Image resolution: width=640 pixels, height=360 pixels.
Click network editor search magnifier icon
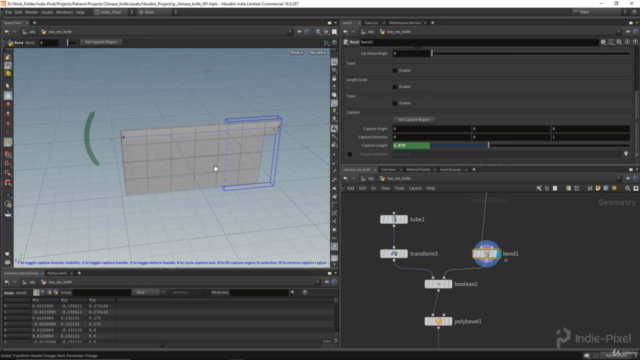point(628,188)
